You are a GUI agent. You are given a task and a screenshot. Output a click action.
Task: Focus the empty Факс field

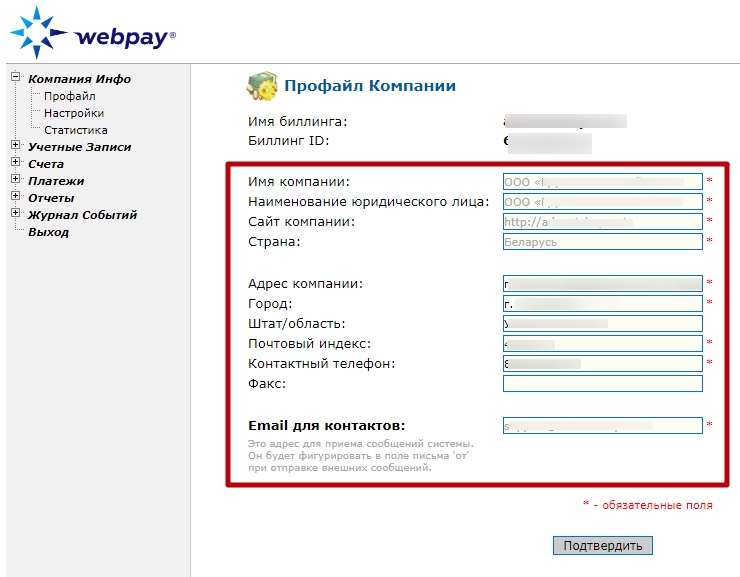(x=603, y=384)
